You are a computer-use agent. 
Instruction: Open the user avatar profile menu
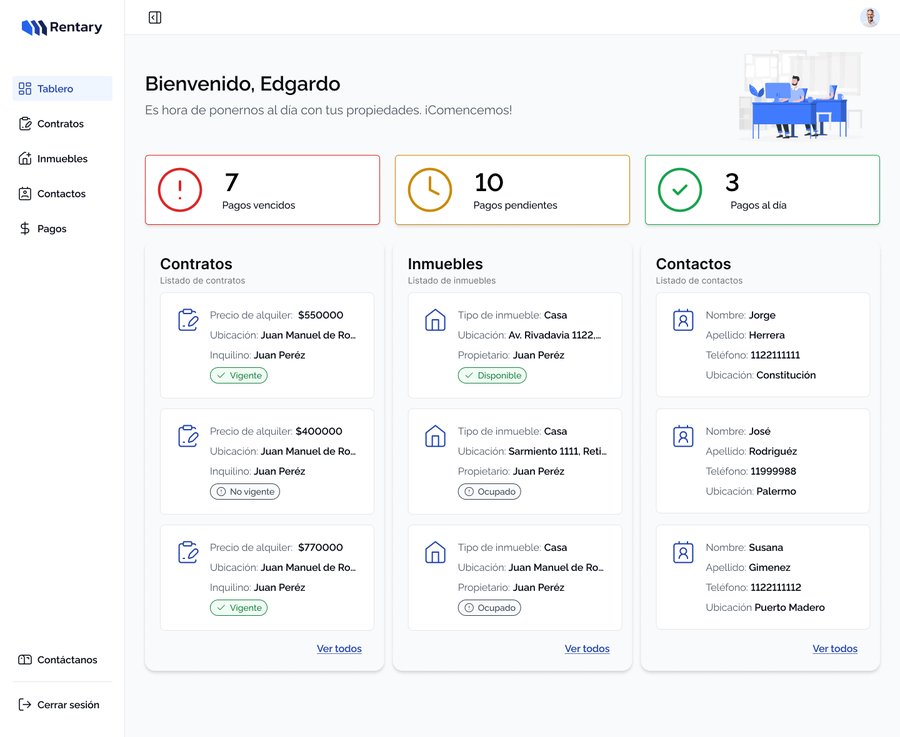[870, 17]
